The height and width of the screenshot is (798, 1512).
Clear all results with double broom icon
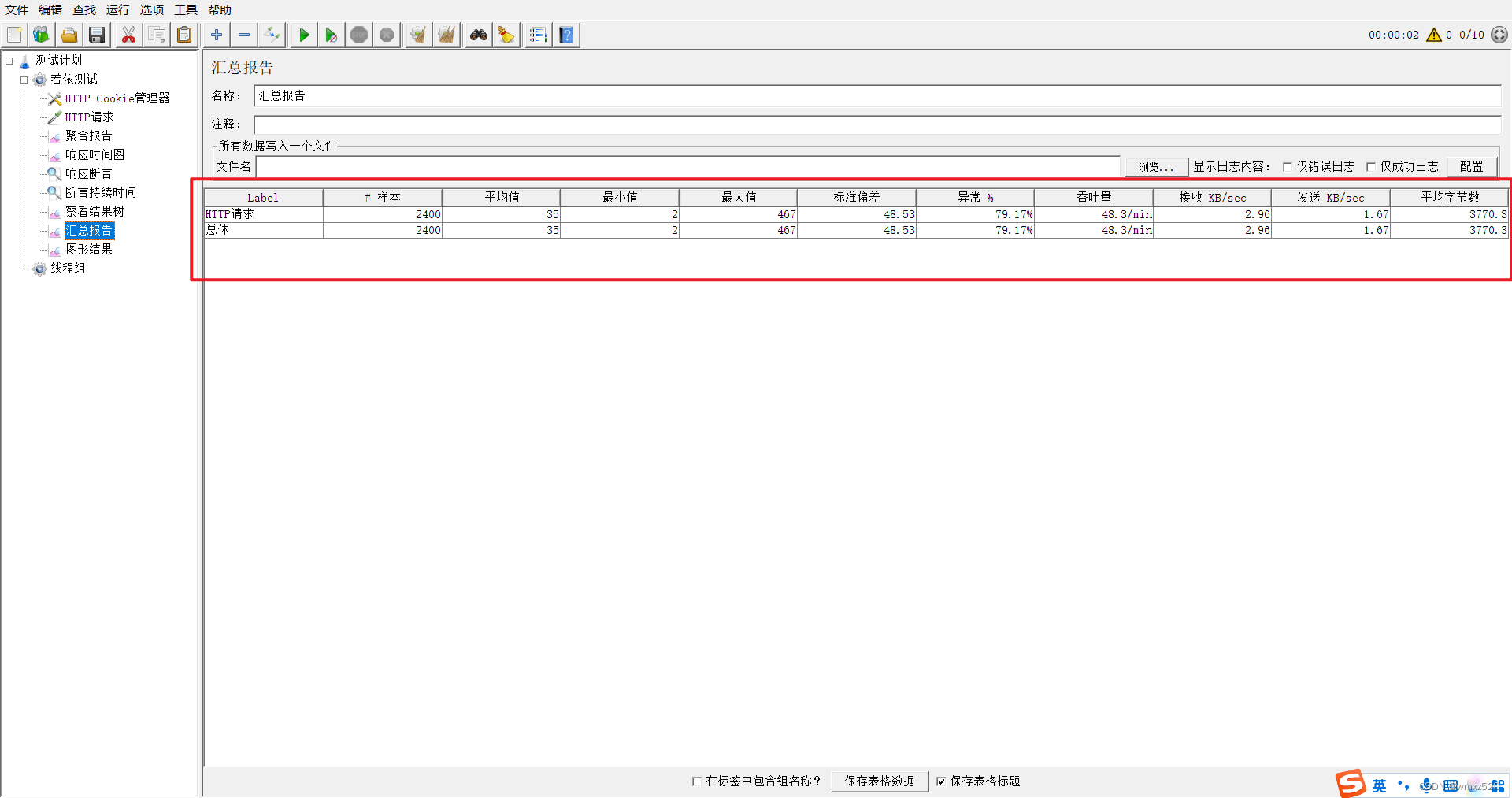point(447,35)
